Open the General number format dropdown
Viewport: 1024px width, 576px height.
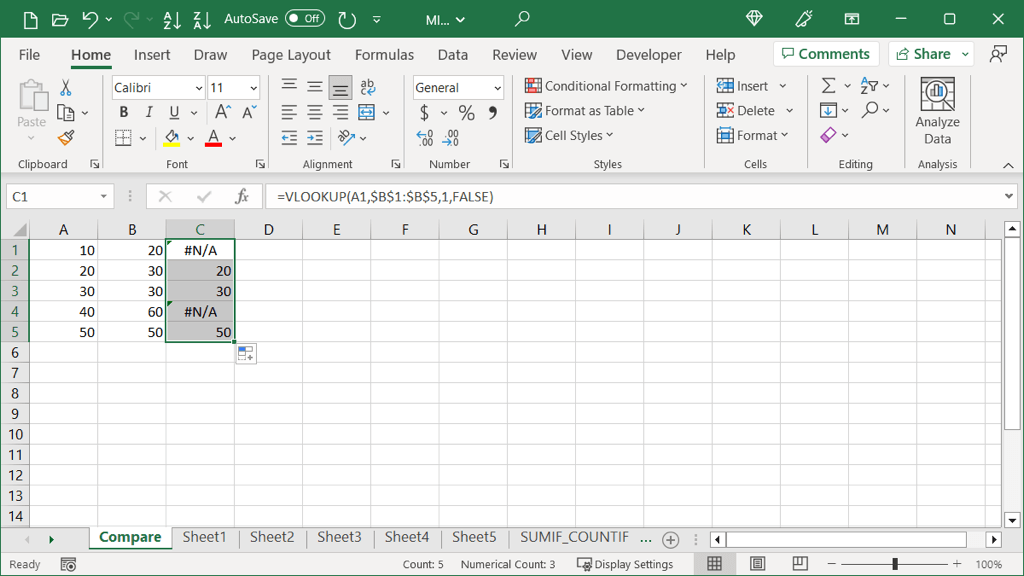coord(497,88)
